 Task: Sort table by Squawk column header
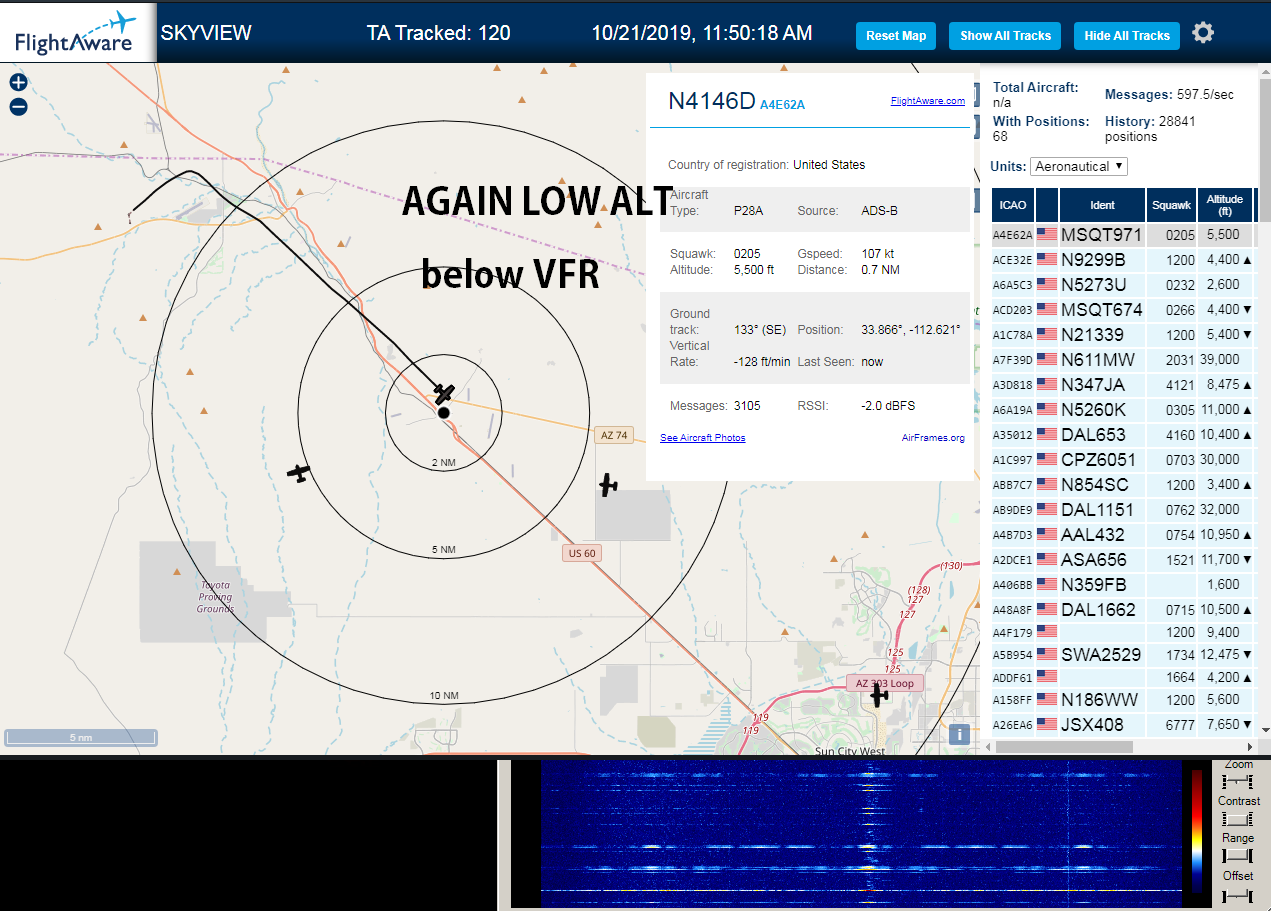[x=1171, y=205]
